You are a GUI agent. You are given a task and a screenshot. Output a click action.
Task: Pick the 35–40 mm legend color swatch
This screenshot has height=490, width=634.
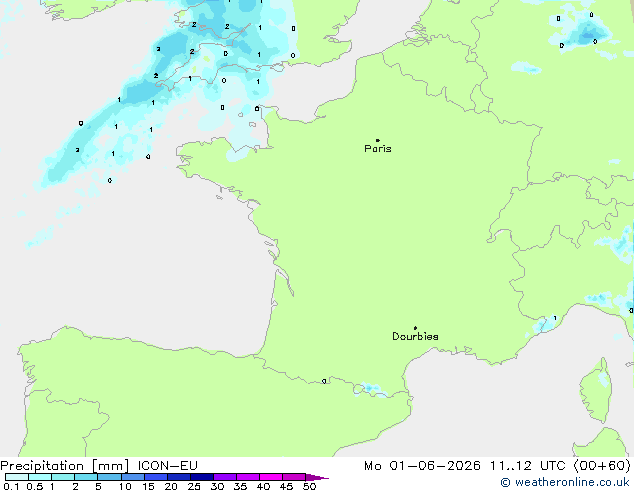pyautogui.click(x=248, y=477)
